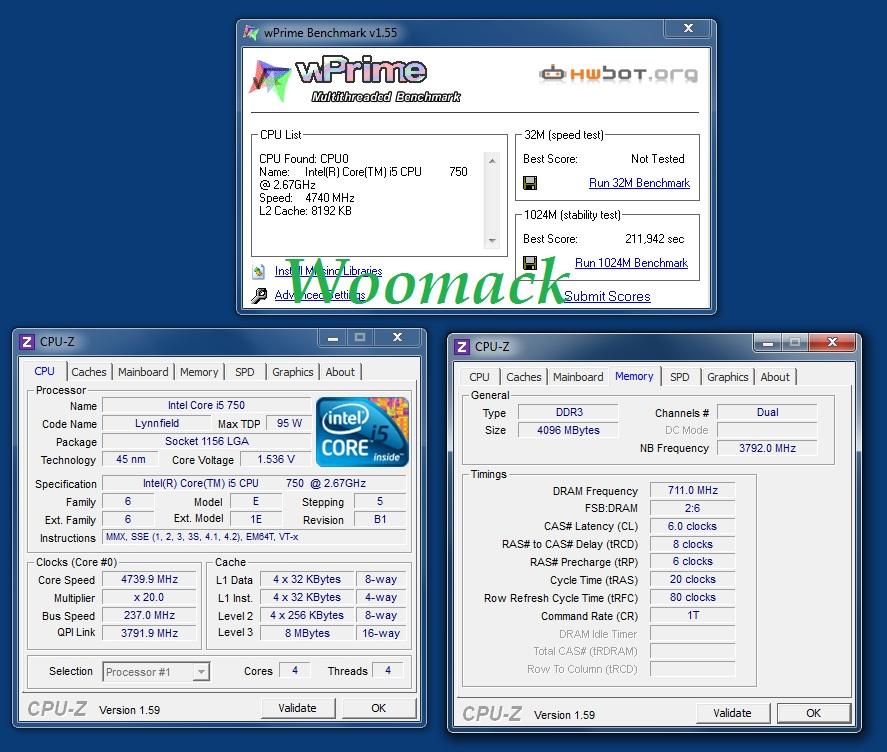Click 1024M Best Score 211,942 sec
This screenshot has height=752, width=887.
click(x=655, y=239)
